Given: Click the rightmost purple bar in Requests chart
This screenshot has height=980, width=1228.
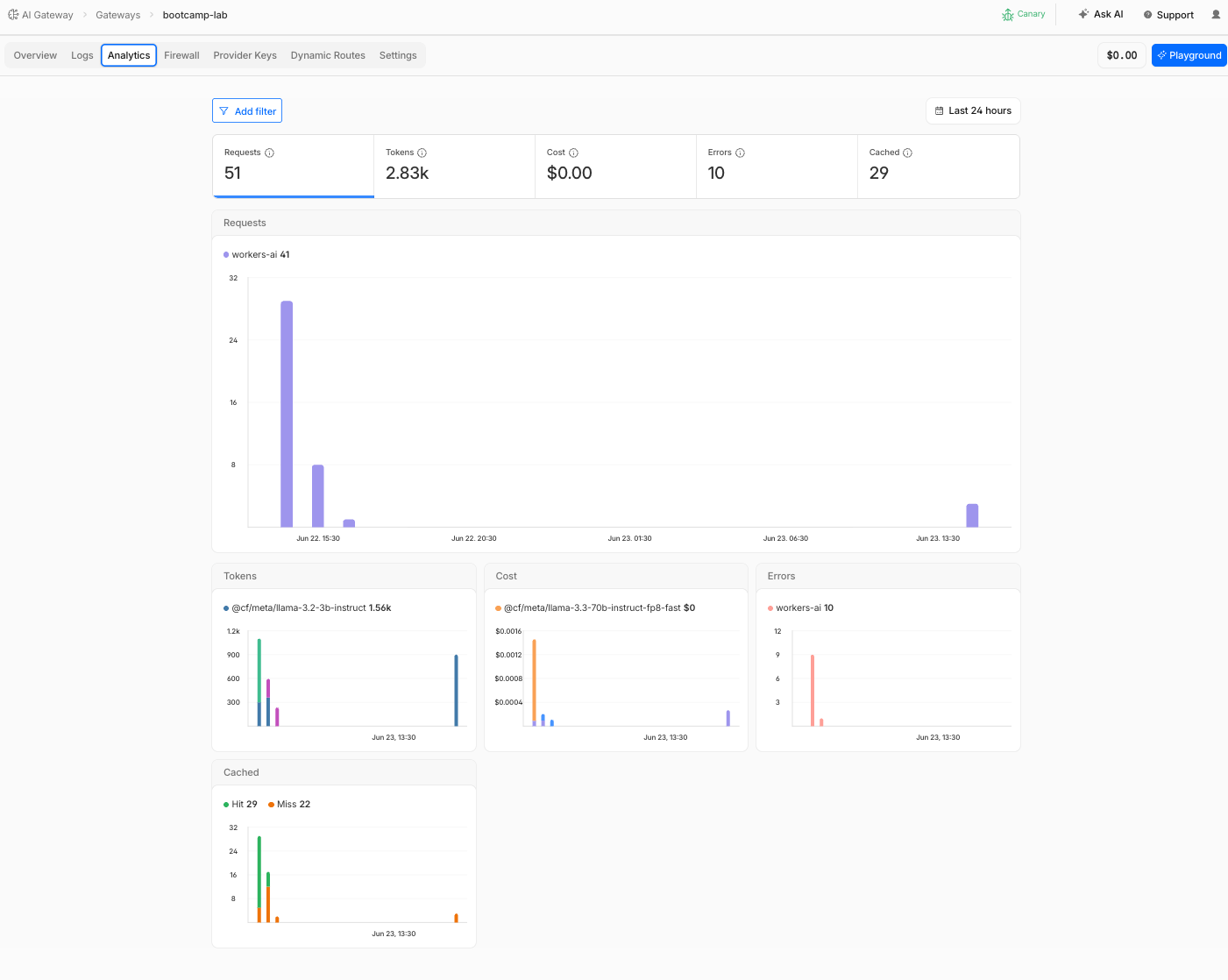Looking at the screenshot, I should coord(972,515).
